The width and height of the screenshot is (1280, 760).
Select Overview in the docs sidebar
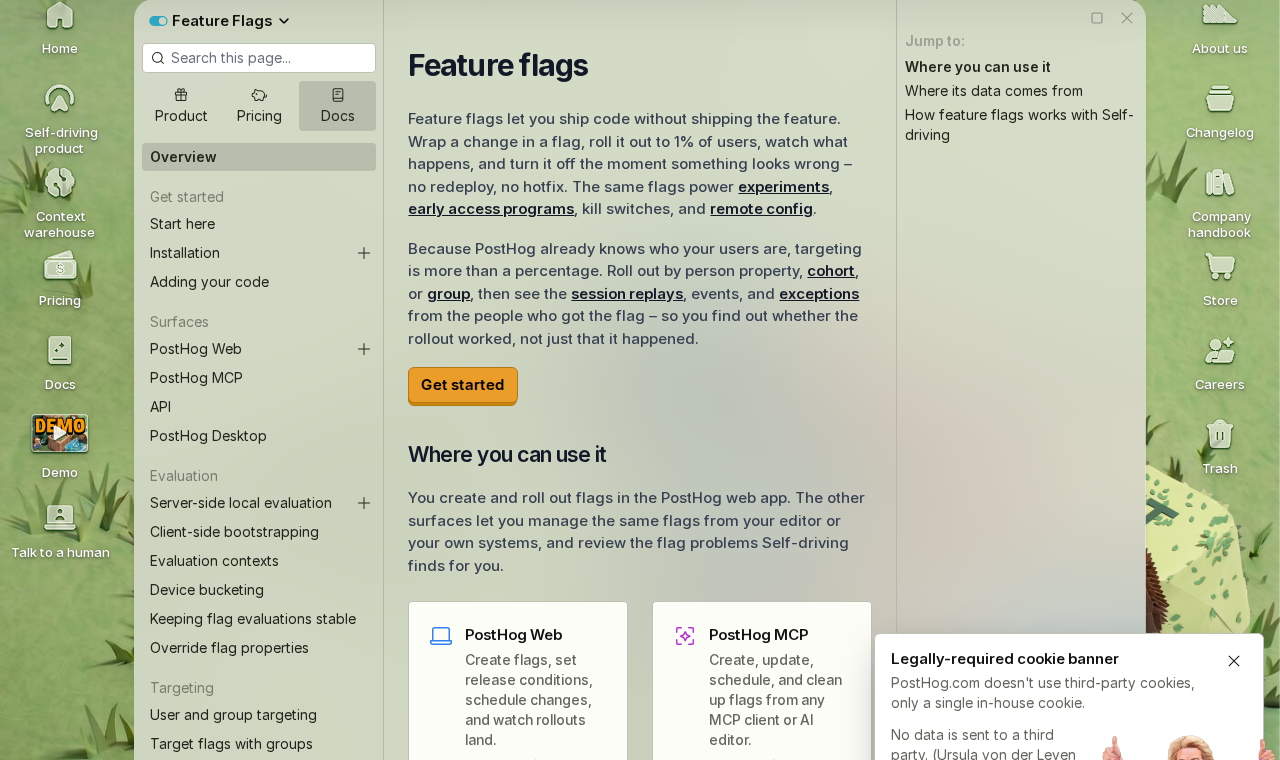coord(259,157)
